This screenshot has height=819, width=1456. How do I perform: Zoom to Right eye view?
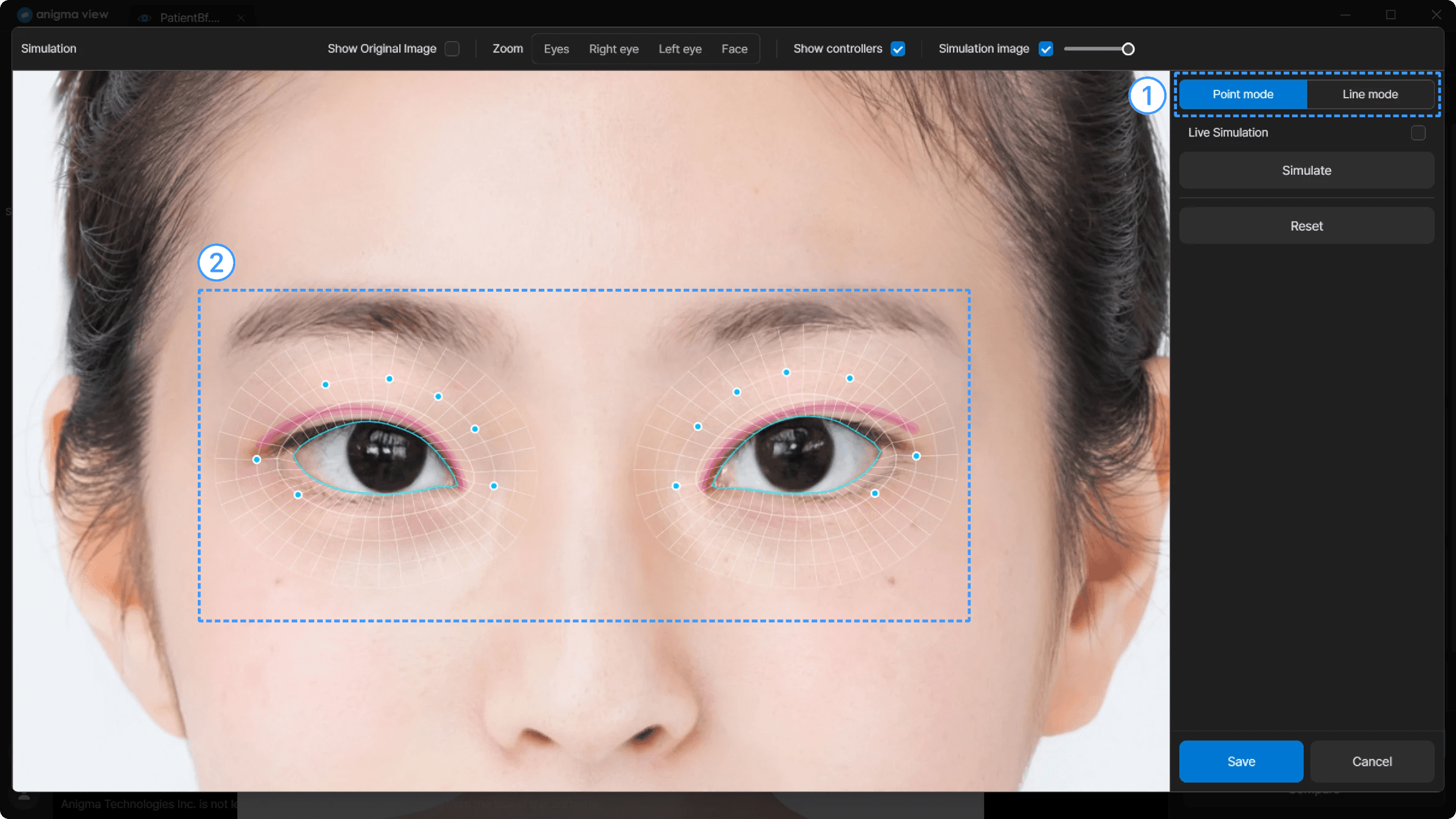pyautogui.click(x=613, y=49)
